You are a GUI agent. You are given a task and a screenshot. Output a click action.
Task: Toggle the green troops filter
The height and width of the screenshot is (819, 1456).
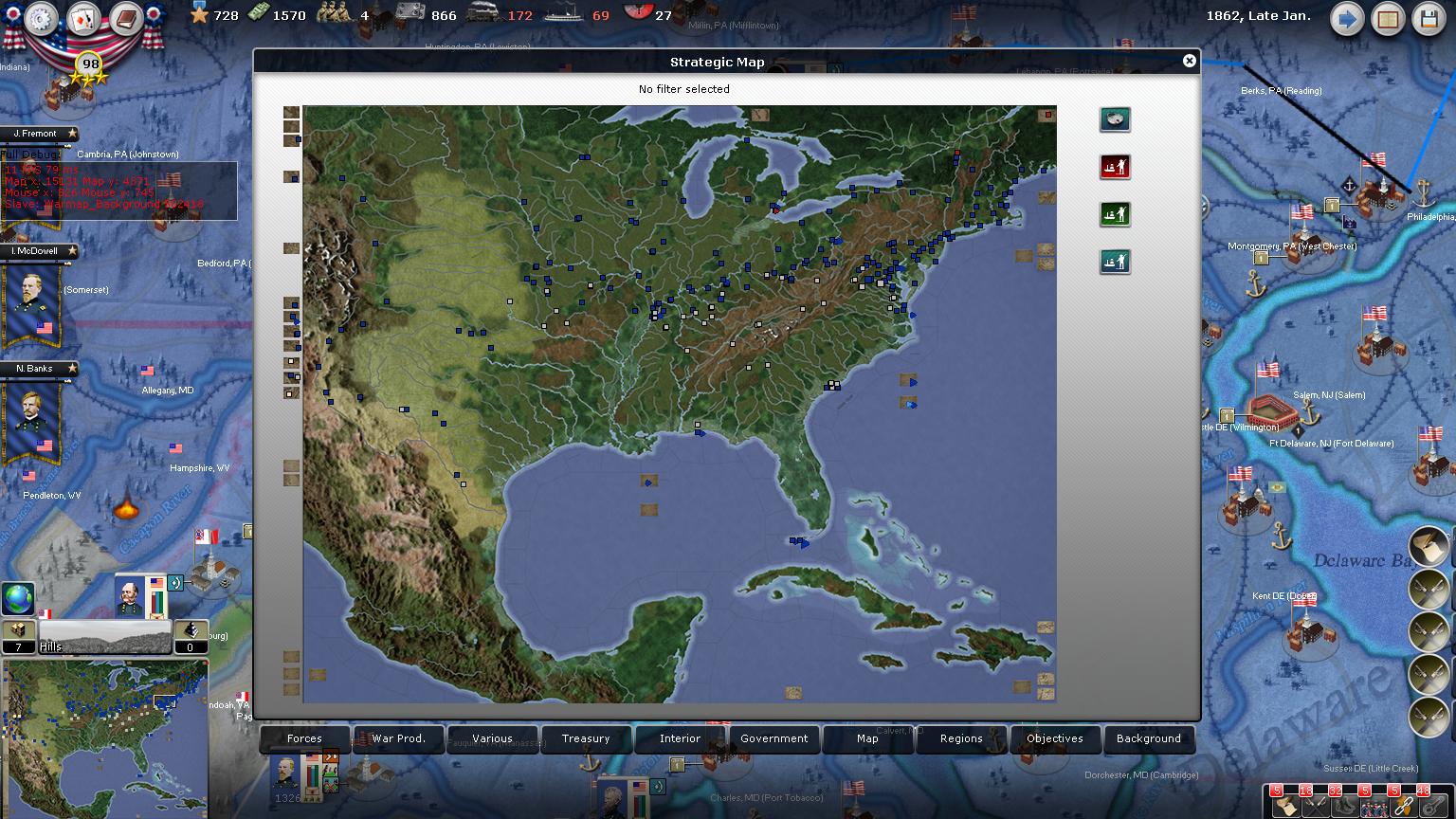point(1115,214)
